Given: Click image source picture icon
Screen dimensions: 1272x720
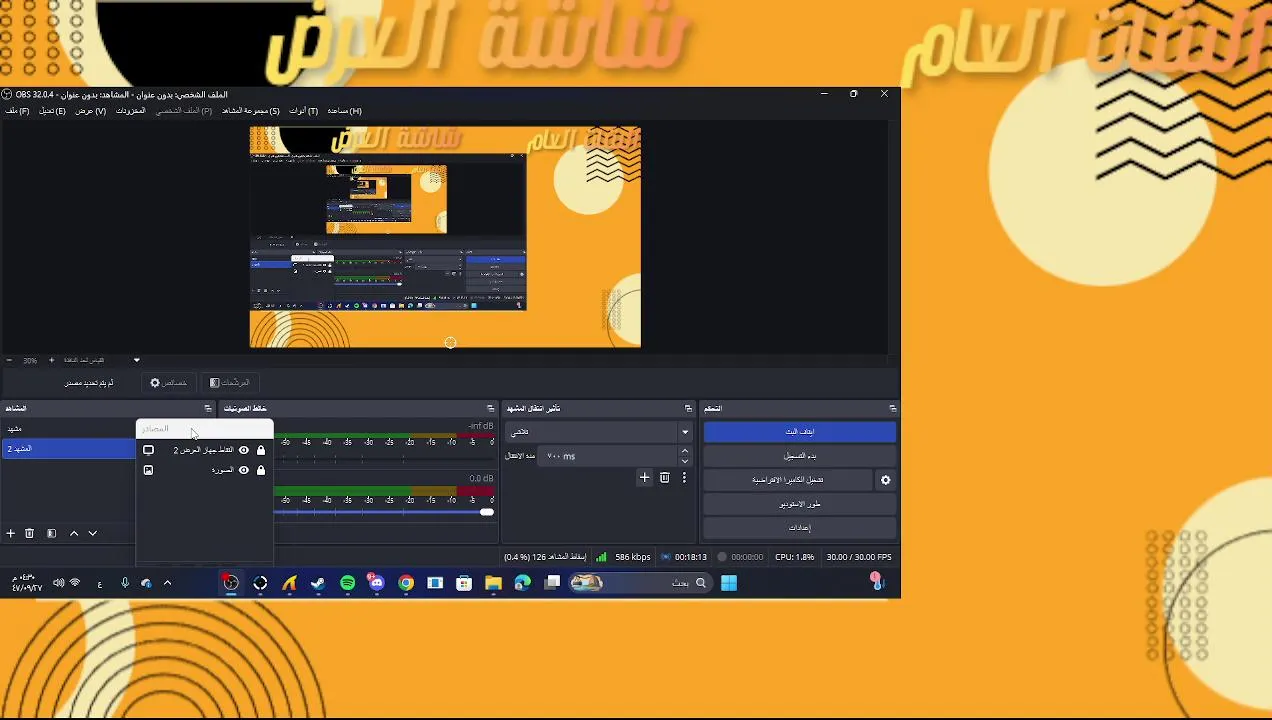Looking at the screenshot, I should pos(148,470).
